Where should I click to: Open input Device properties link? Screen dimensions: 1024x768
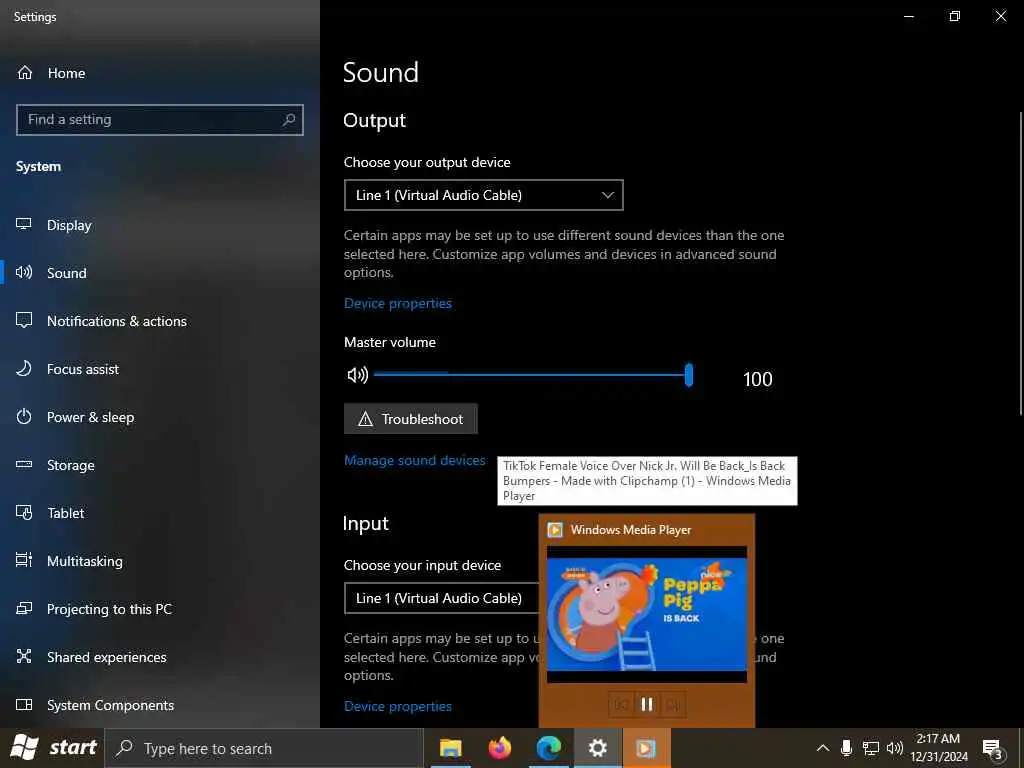click(398, 706)
